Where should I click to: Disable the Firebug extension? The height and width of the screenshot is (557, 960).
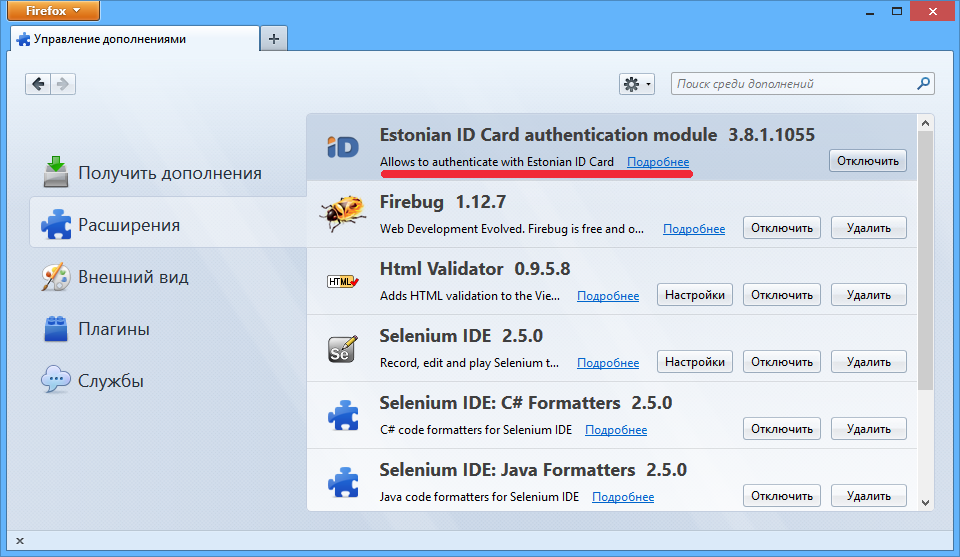click(x=782, y=228)
